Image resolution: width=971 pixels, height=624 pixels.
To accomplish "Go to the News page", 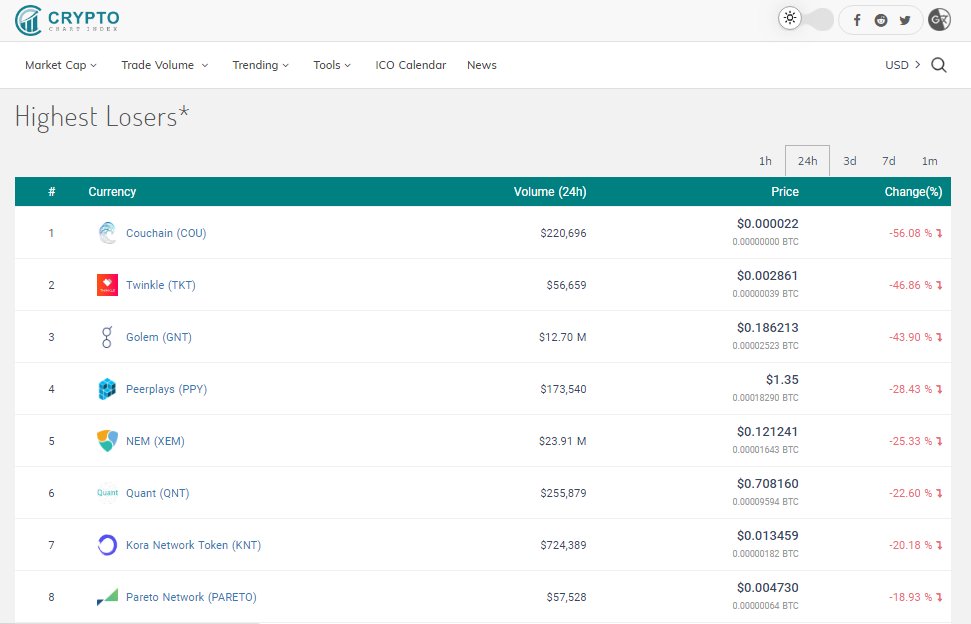I will pos(482,65).
